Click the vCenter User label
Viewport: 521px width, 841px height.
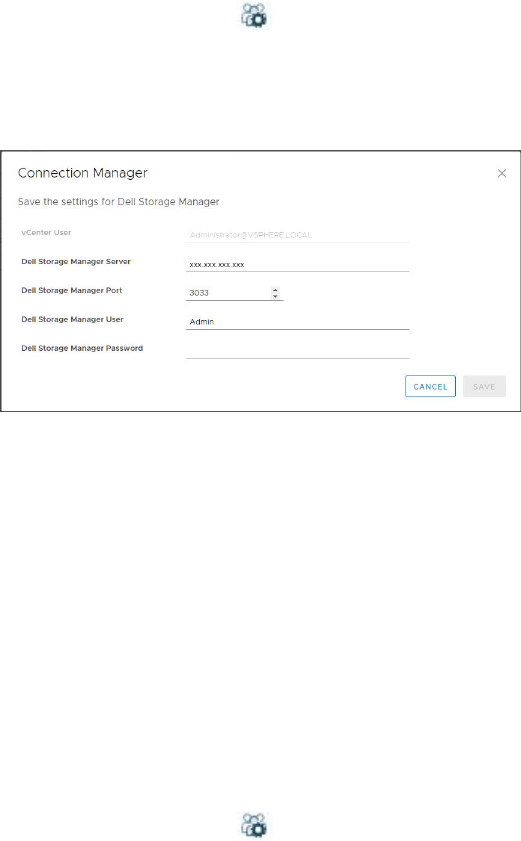click(x=46, y=232)
